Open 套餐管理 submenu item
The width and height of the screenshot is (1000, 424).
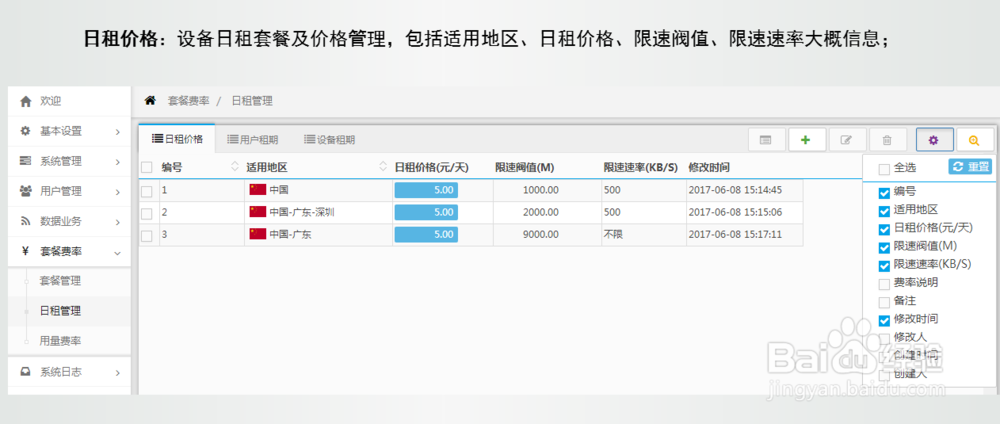(61, 281)
